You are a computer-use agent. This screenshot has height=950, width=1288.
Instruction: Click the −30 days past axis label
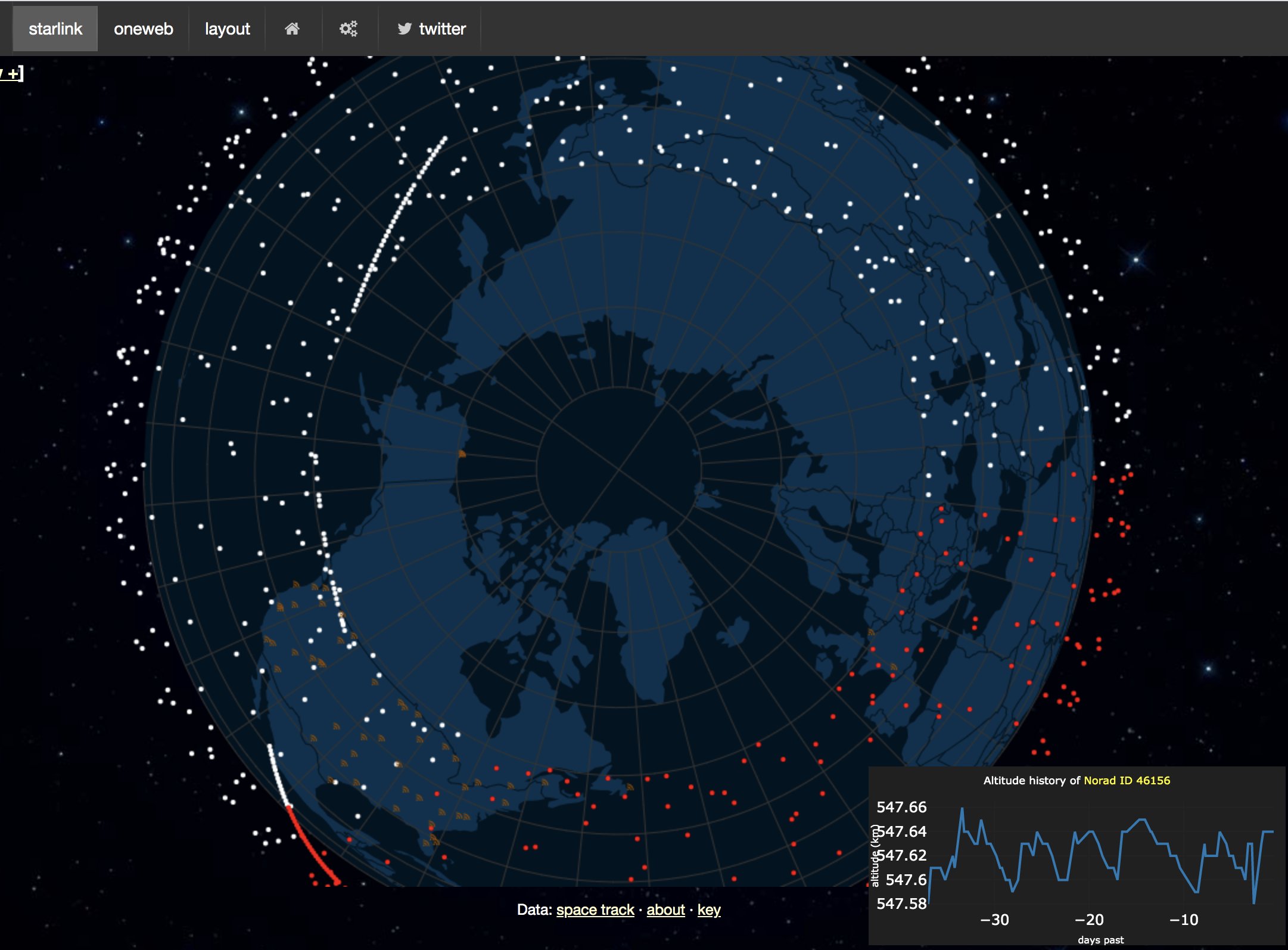pos(995,920)
